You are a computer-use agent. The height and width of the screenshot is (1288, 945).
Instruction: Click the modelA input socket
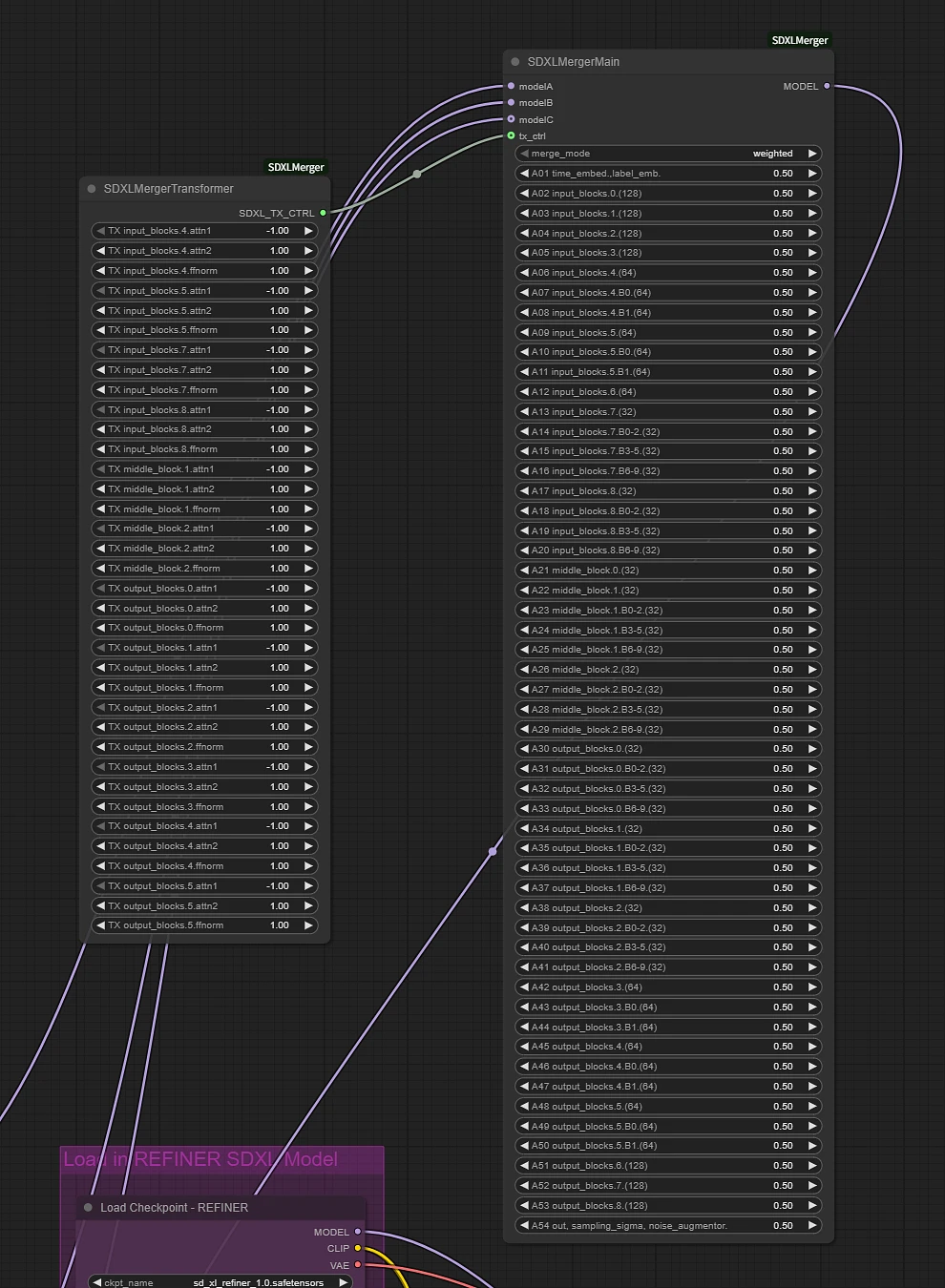[512, 86]
